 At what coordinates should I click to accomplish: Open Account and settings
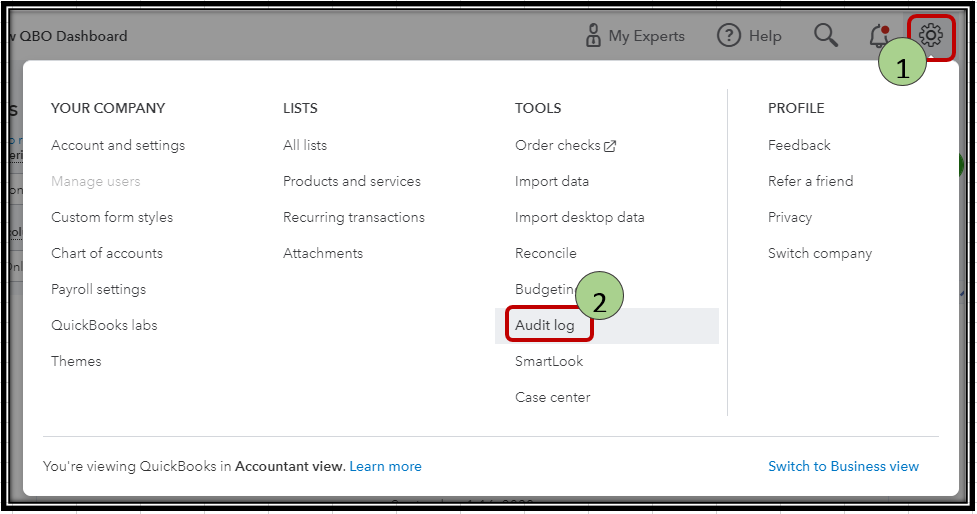click(118, 145)
